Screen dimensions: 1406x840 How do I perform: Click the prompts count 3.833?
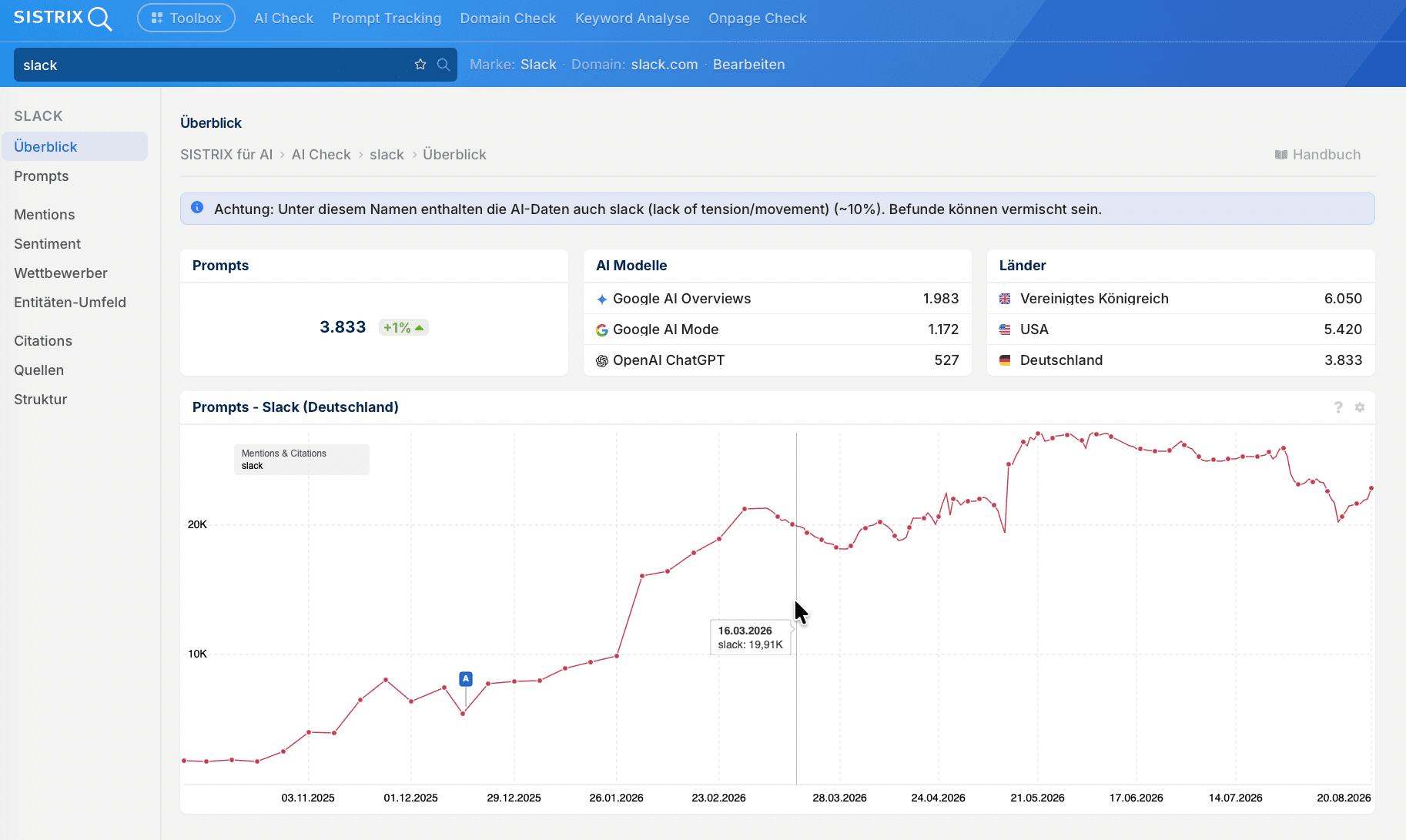pyautogui.click(x=343, y=327)
